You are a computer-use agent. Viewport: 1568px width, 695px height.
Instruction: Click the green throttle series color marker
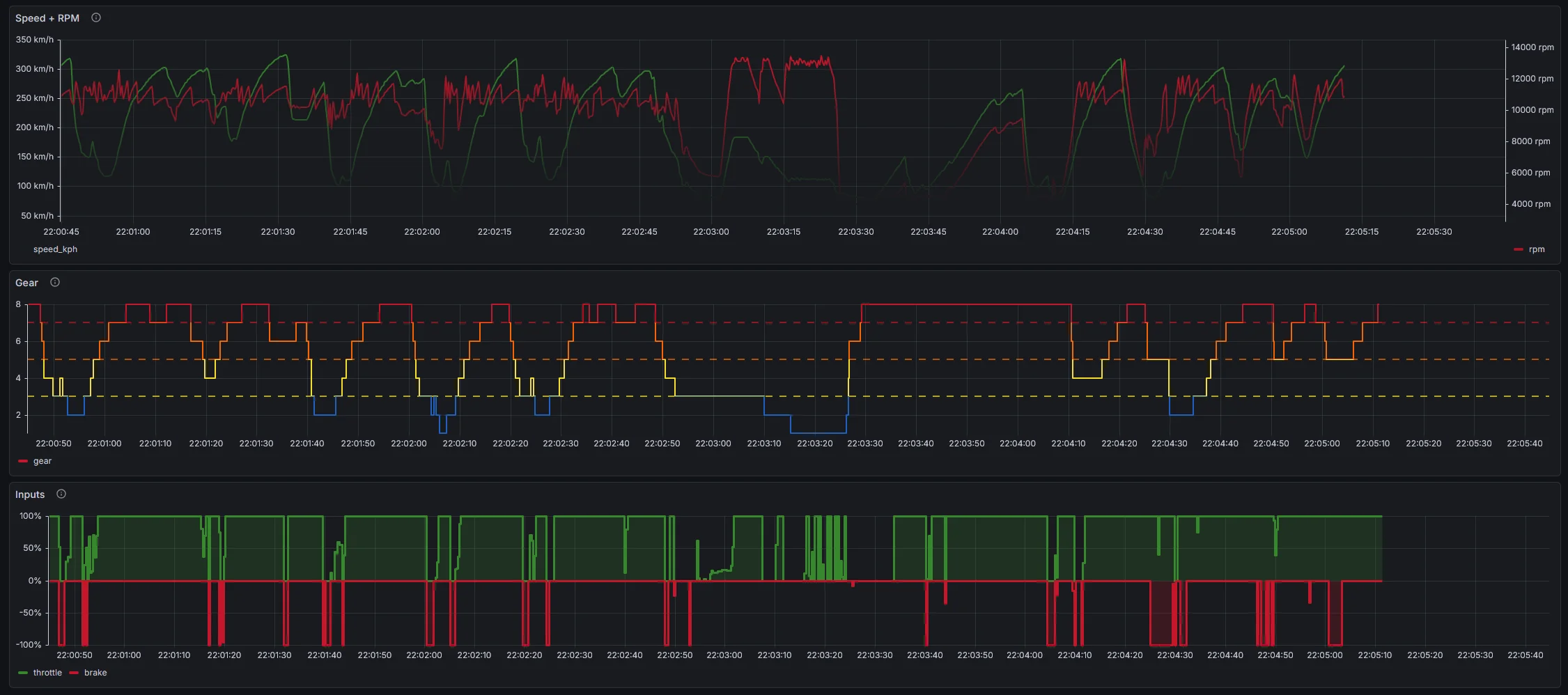click(x=23, y=673)
